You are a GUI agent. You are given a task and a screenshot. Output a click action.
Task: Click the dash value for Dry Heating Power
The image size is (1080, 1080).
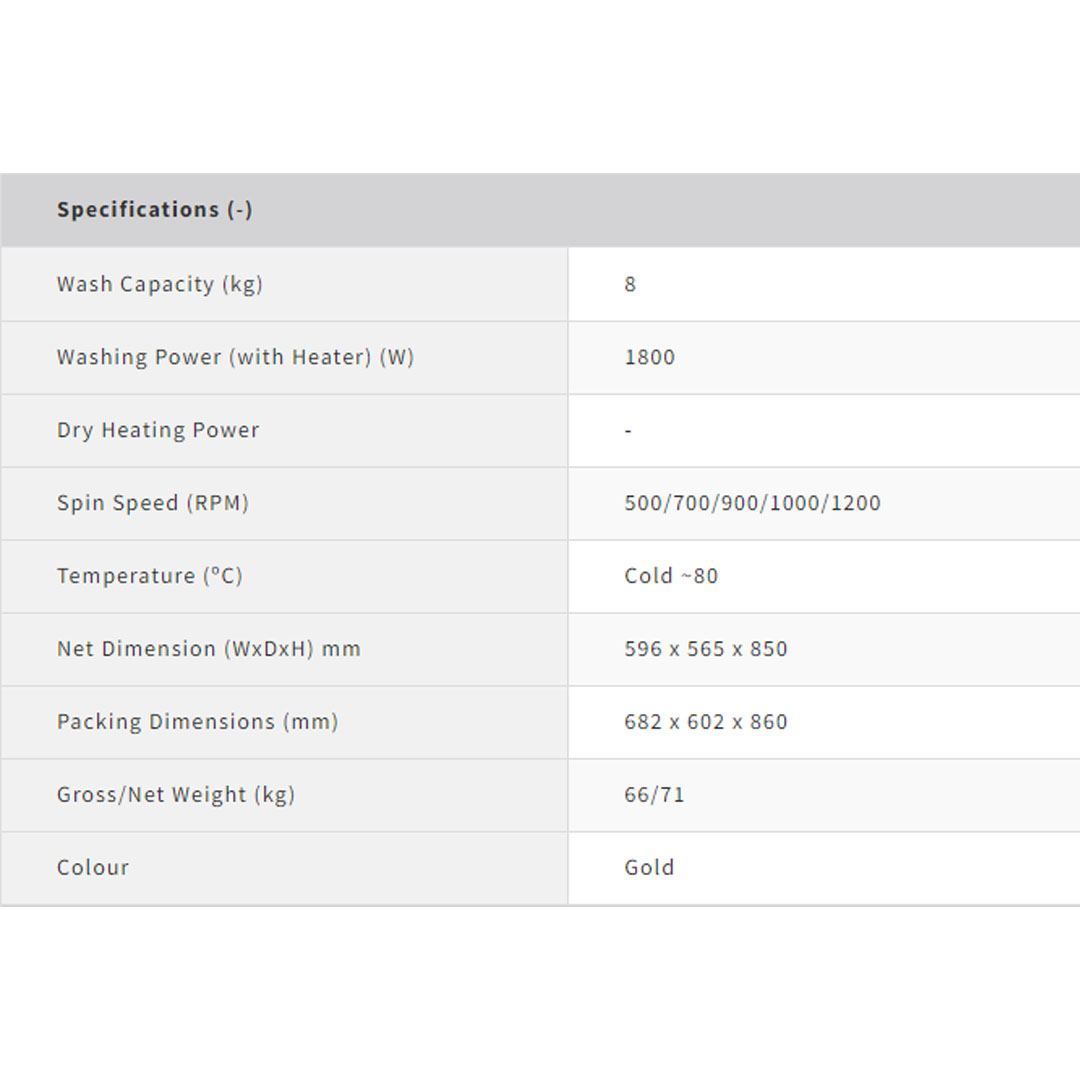pyautogui.click(x=628, y=430)
